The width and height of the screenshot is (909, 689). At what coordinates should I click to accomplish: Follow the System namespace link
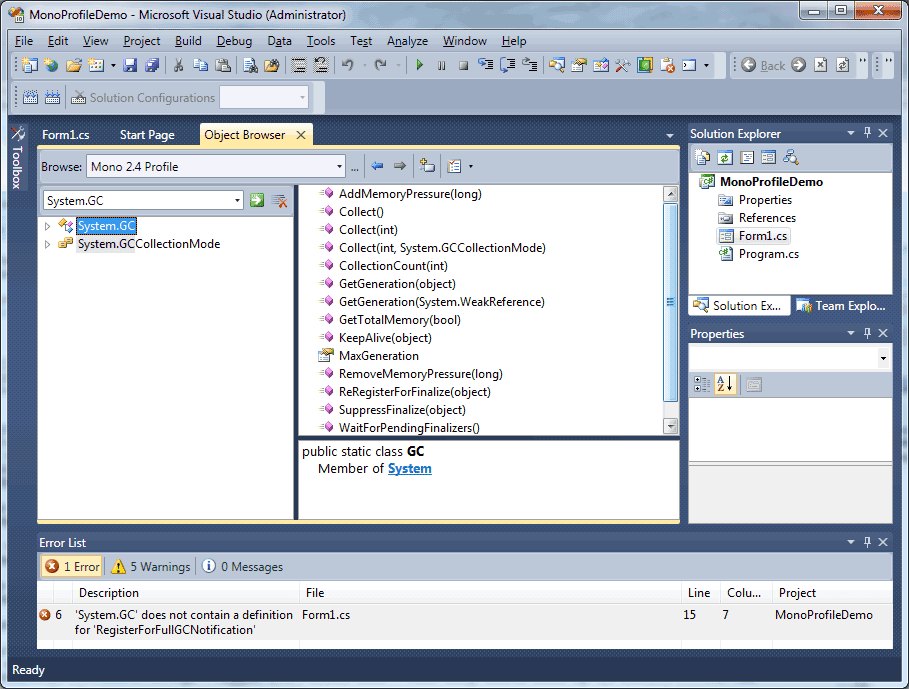click(x=409, y=469)
